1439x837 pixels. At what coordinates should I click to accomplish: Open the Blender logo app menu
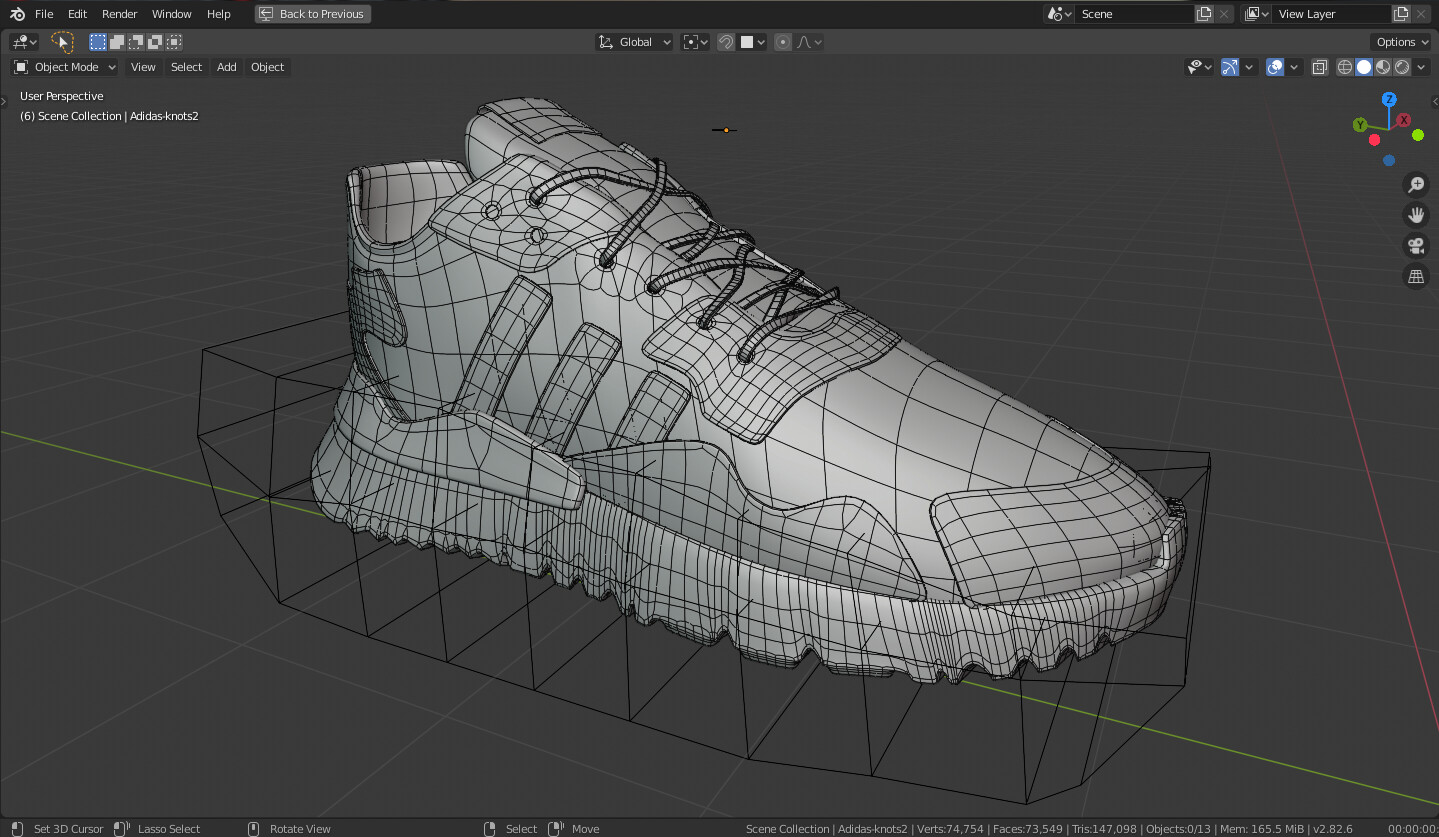[17, 14]
